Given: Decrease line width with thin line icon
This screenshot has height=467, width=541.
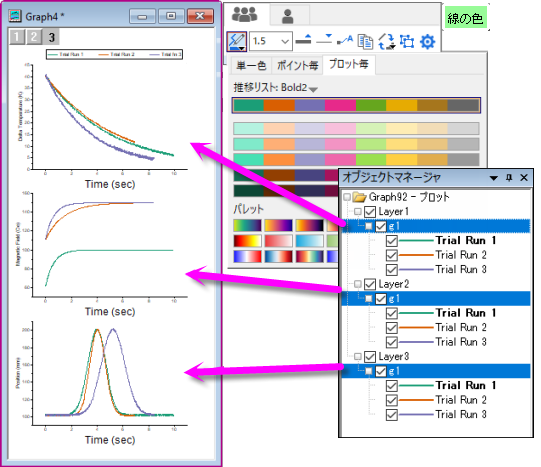Looking at the screenshot, I should 324,39.
